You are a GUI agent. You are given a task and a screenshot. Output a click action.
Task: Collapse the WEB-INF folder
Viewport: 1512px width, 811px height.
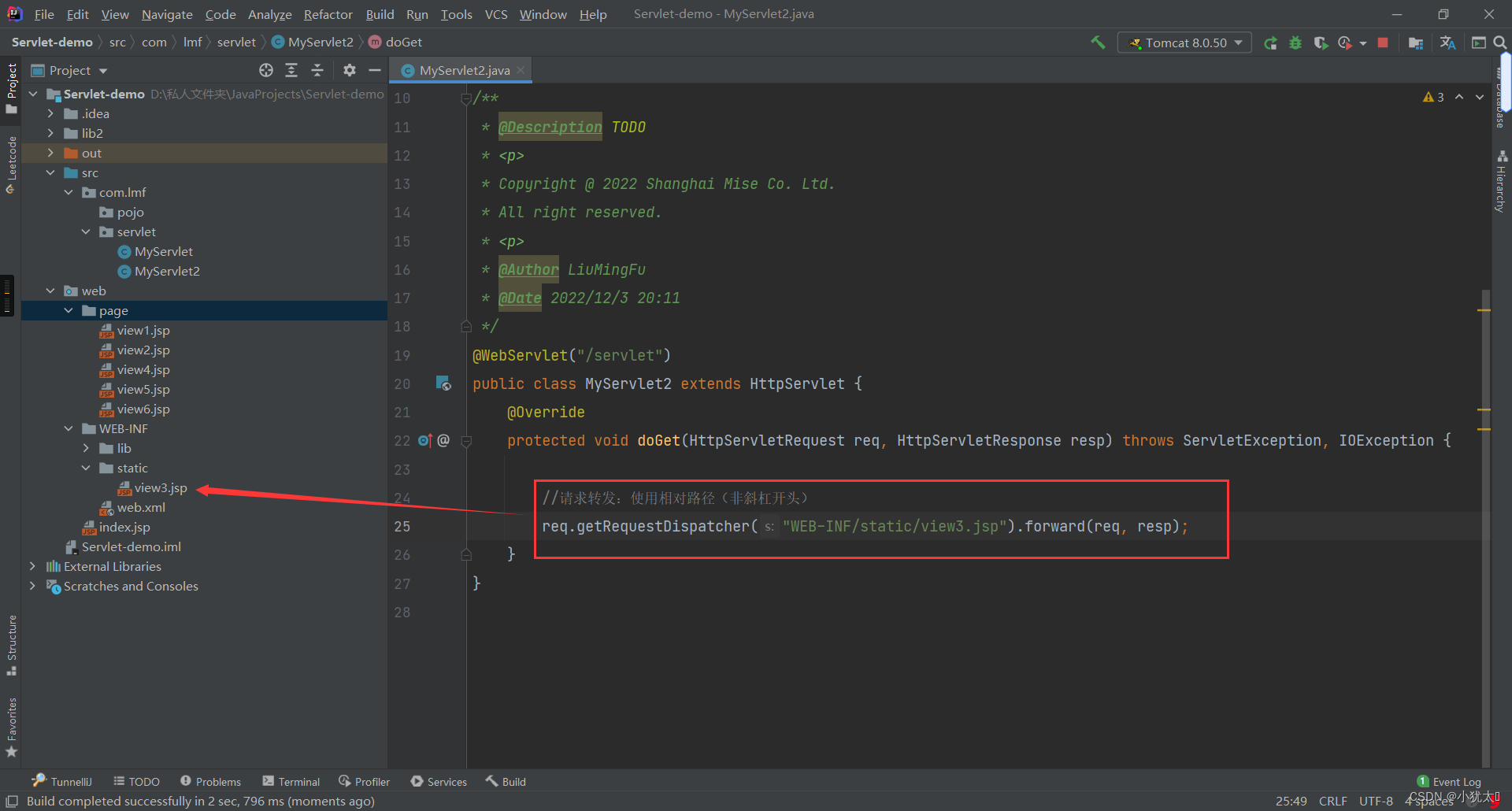tap(69, 428)
